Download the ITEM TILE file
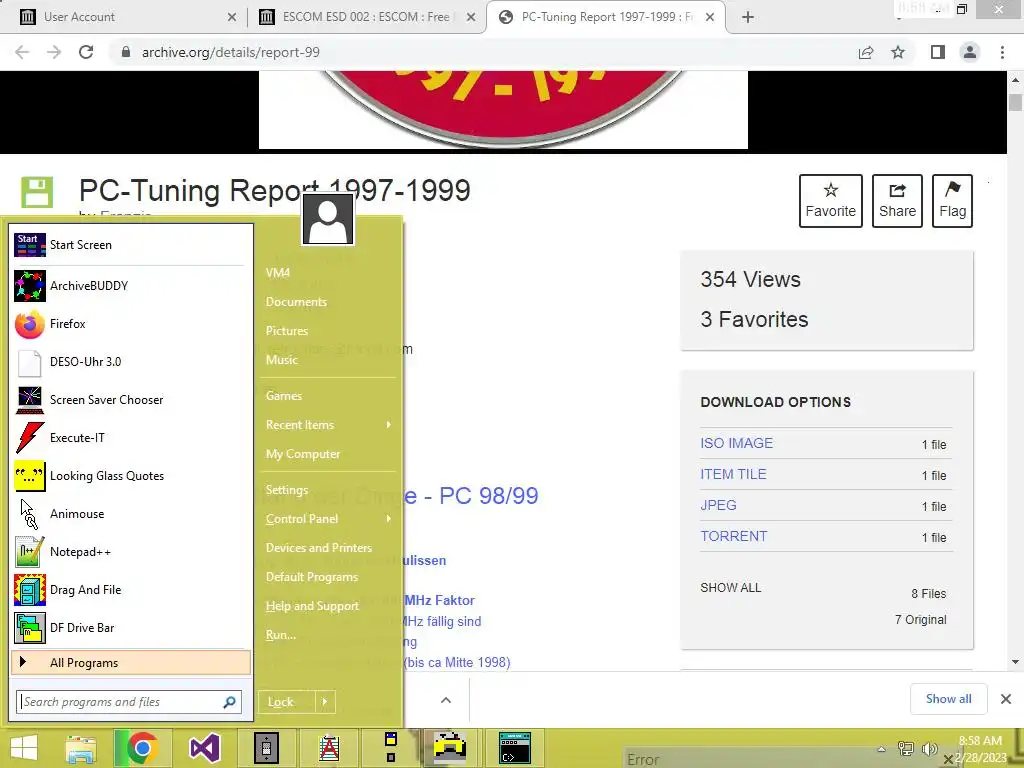This screenshot has height=768, width=1024. click(x=733, y=475)
